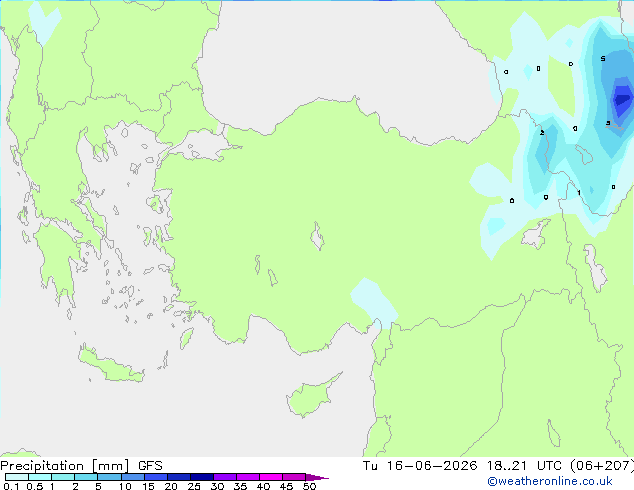Viewport: 634px width, 490px height.
Task: Click the island of Rhodes on the map
Action: point(187,338)
